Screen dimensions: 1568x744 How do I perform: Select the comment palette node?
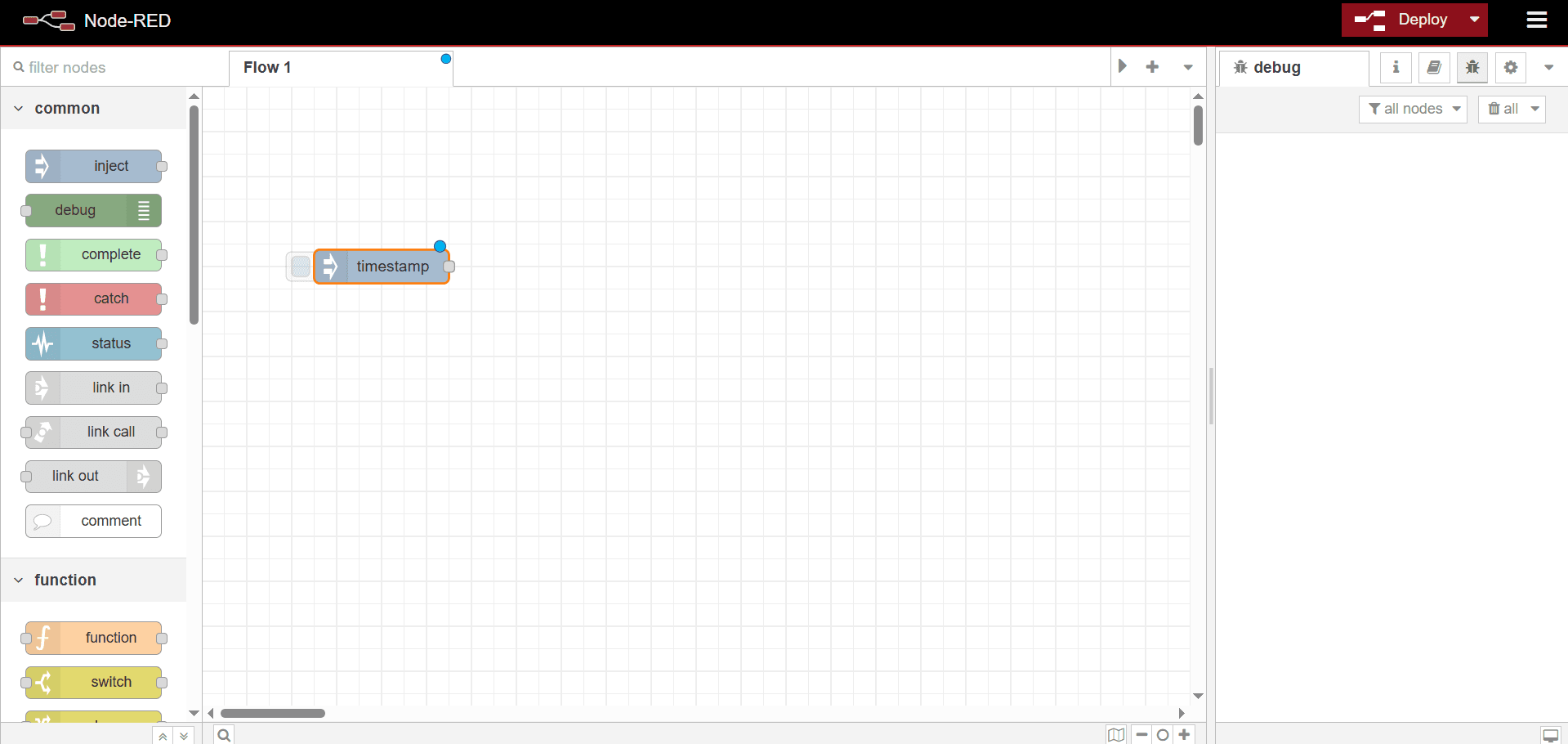[94, 521]
